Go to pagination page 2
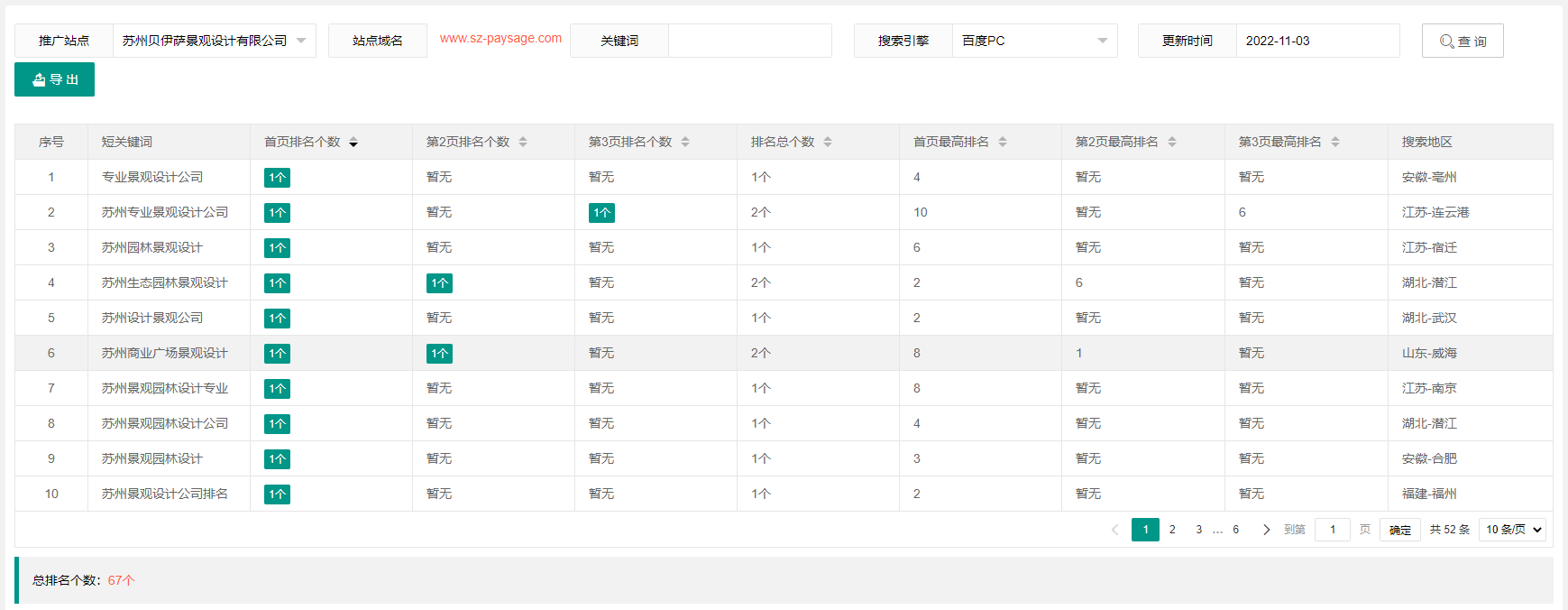The width and height of the screenshot is (1568, 610). 1172,530
